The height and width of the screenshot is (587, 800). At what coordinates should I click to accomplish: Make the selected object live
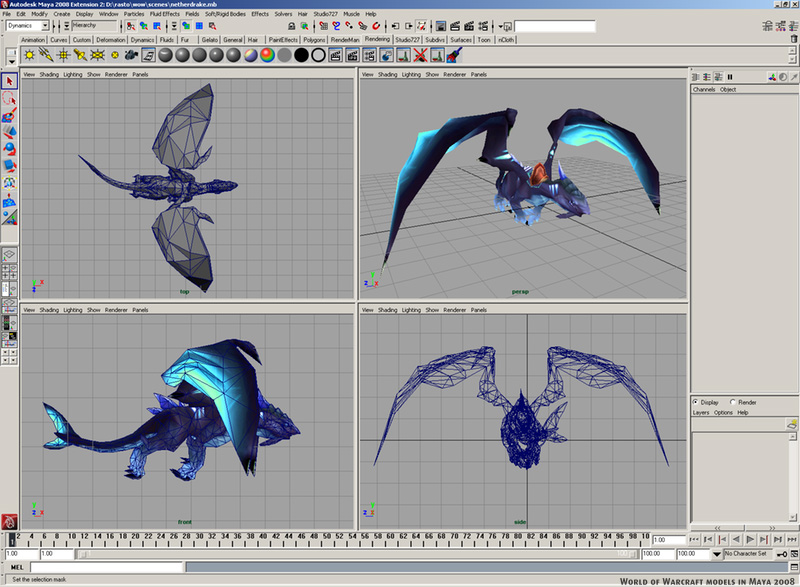coord(376,26)
